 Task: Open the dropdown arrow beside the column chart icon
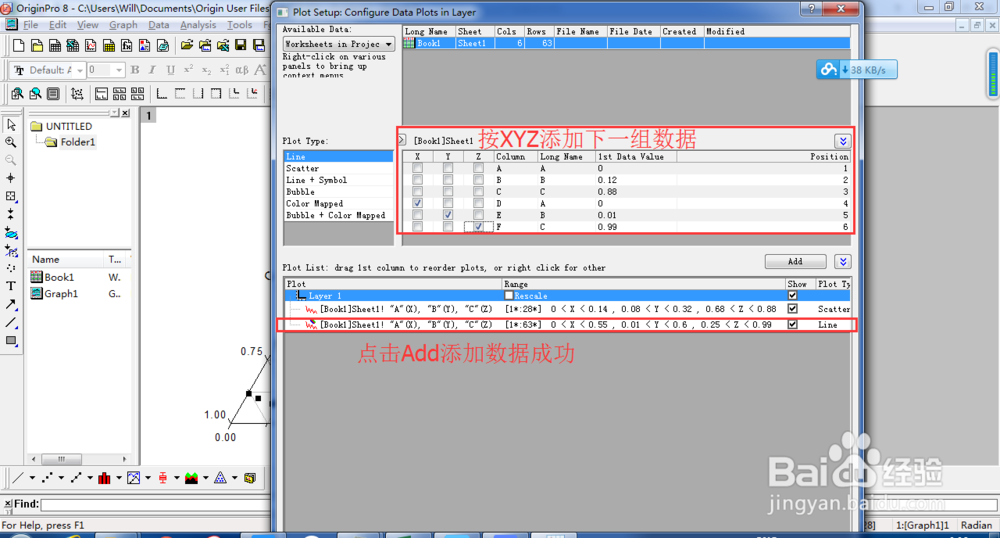tap(119, 477)
